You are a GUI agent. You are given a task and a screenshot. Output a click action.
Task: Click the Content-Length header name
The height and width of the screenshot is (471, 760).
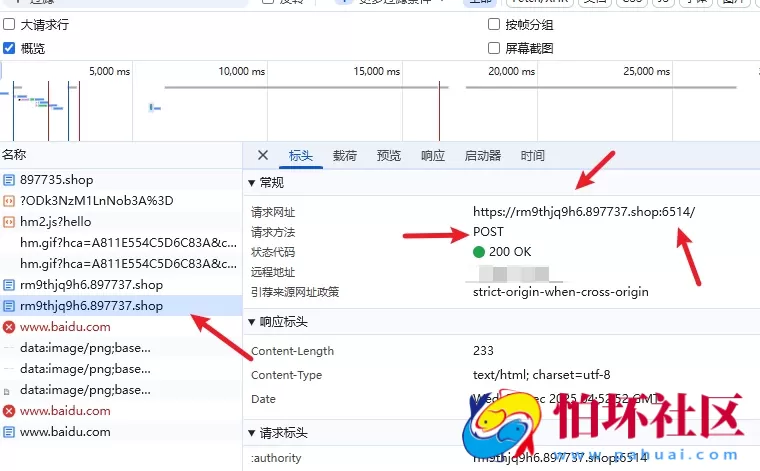292,351
